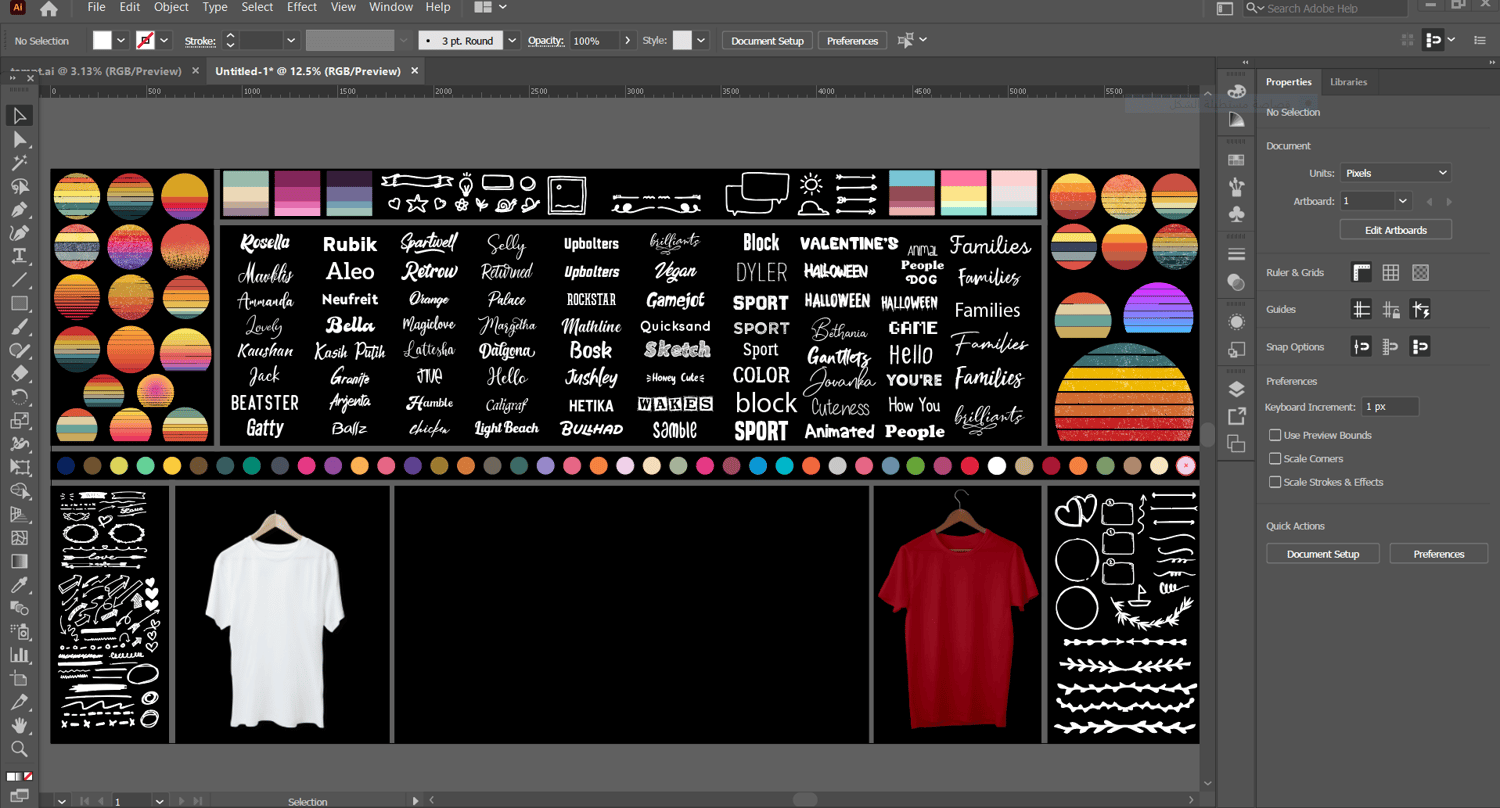Click the Style swatch in control bar
1500x808 pixels.
coord(682,41)
